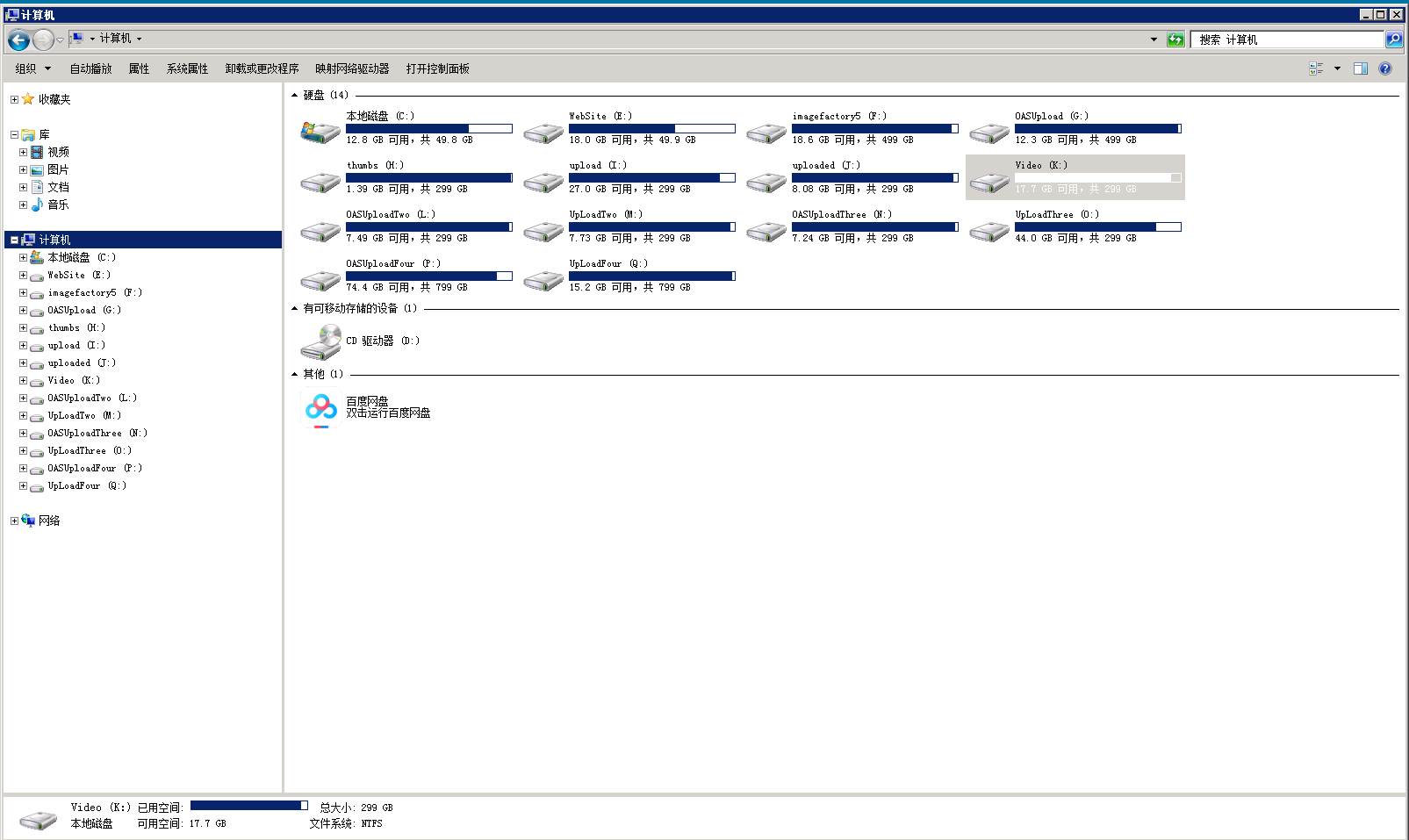Image resolution: width=1409 pixels, height=840 pixels.
Task: Click the Back navigation arrow button
Action: (x=18, y=39)
